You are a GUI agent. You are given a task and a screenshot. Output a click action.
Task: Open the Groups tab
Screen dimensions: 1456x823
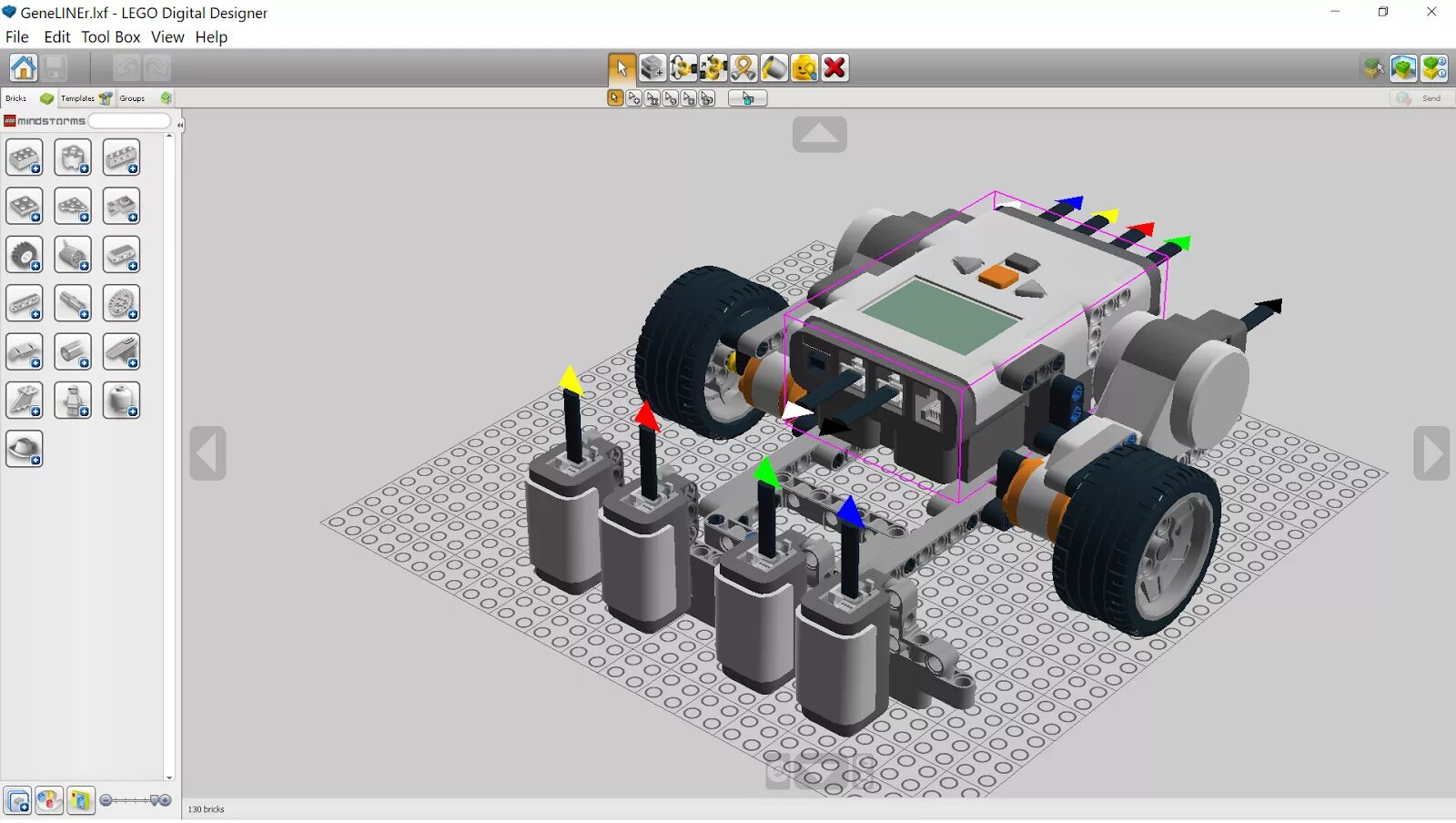pyautogui.click(x=145, y=98)
